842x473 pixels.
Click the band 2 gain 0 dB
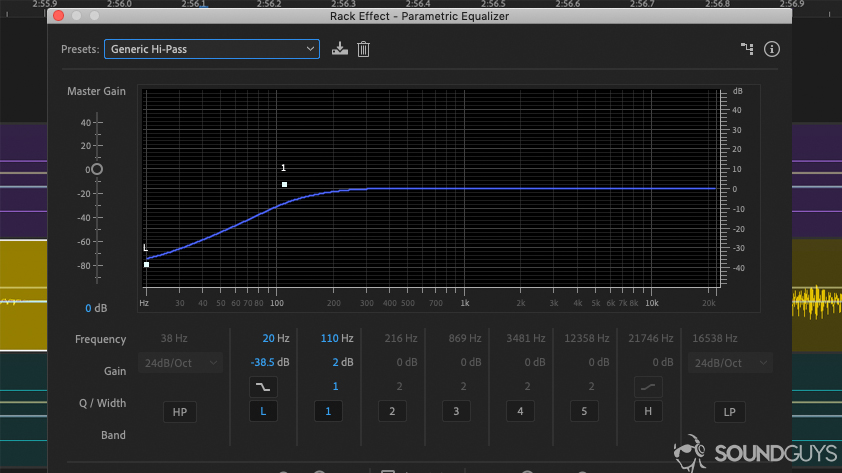click(x=407, y=362)
